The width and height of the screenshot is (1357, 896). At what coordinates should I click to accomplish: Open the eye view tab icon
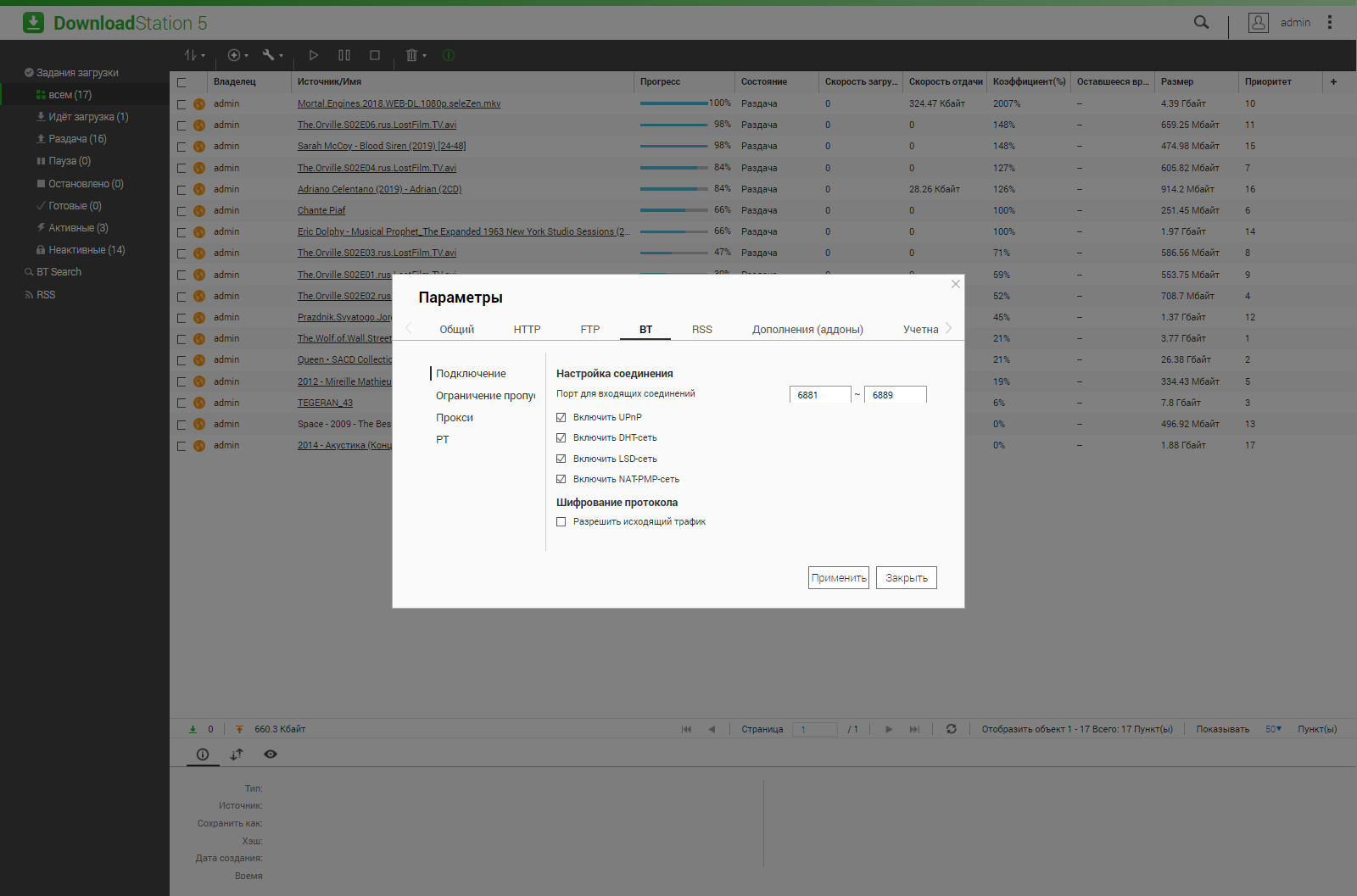271,754
